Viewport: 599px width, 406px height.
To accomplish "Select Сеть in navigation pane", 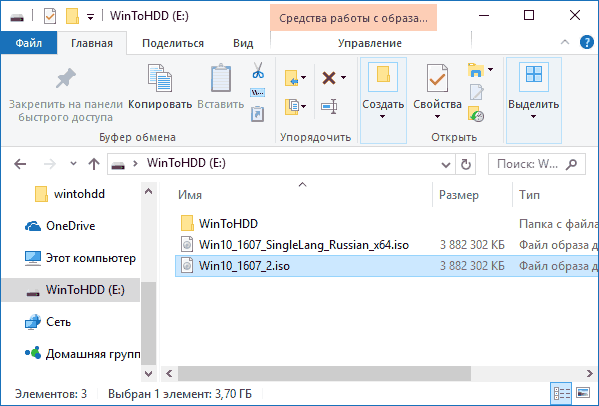I will (48, 322).
